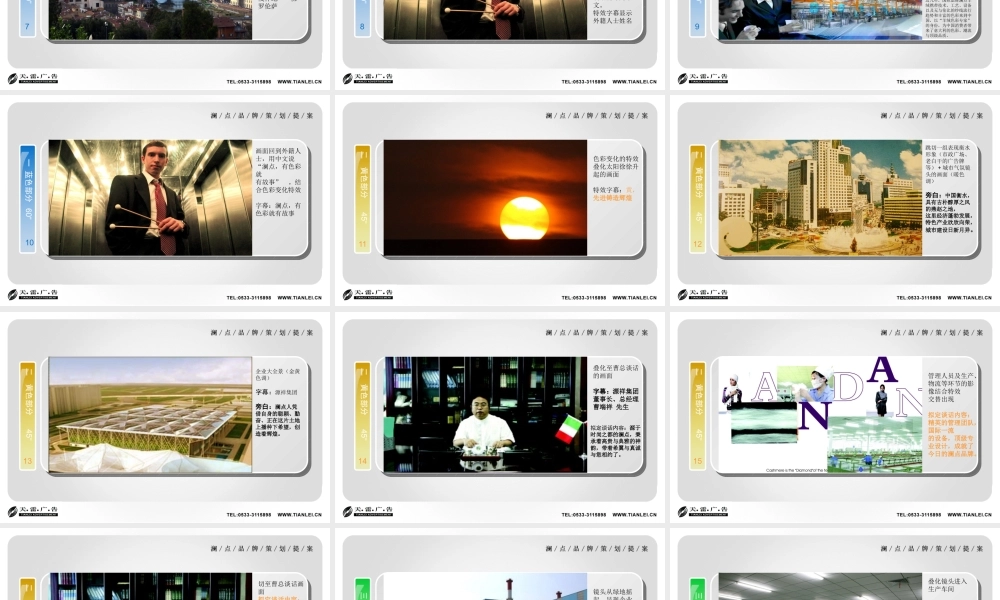Open WWW.TIANLEI.CN link under slide 8
The width and height of the screenshot is (1000, 600).
[x=634, y=82]
